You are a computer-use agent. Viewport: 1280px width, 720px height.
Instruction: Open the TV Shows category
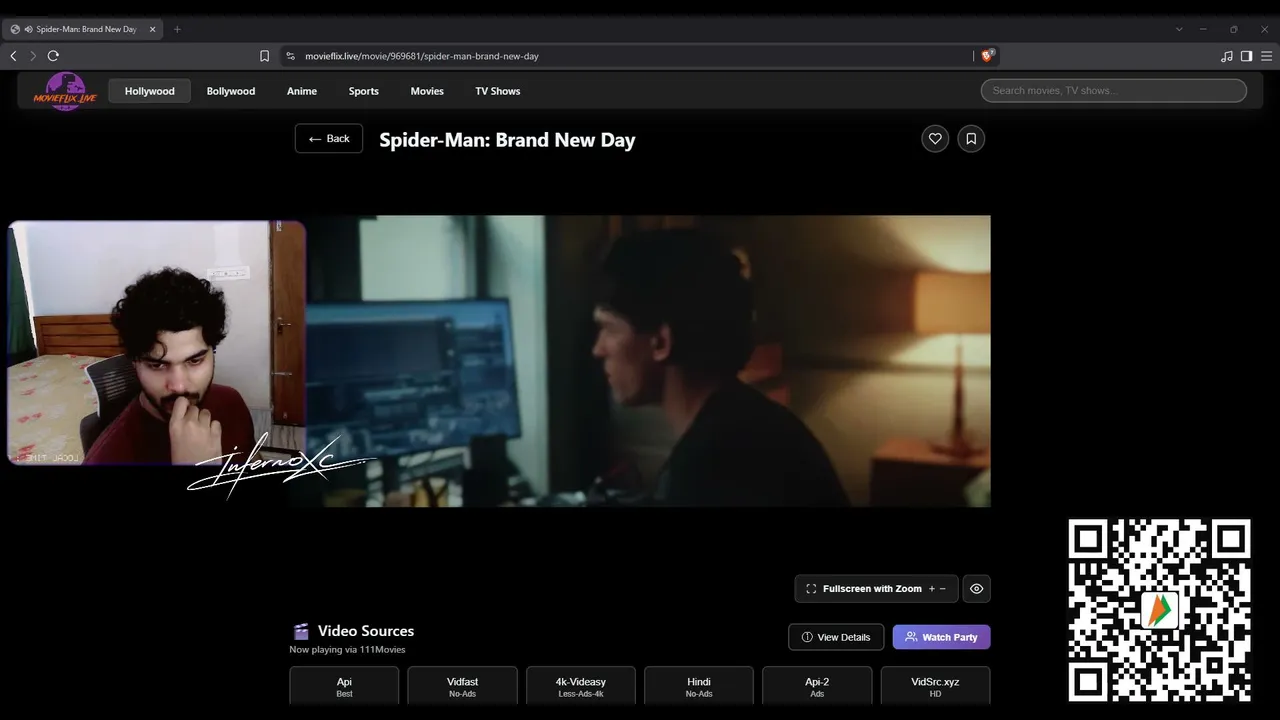coord(498,91)
